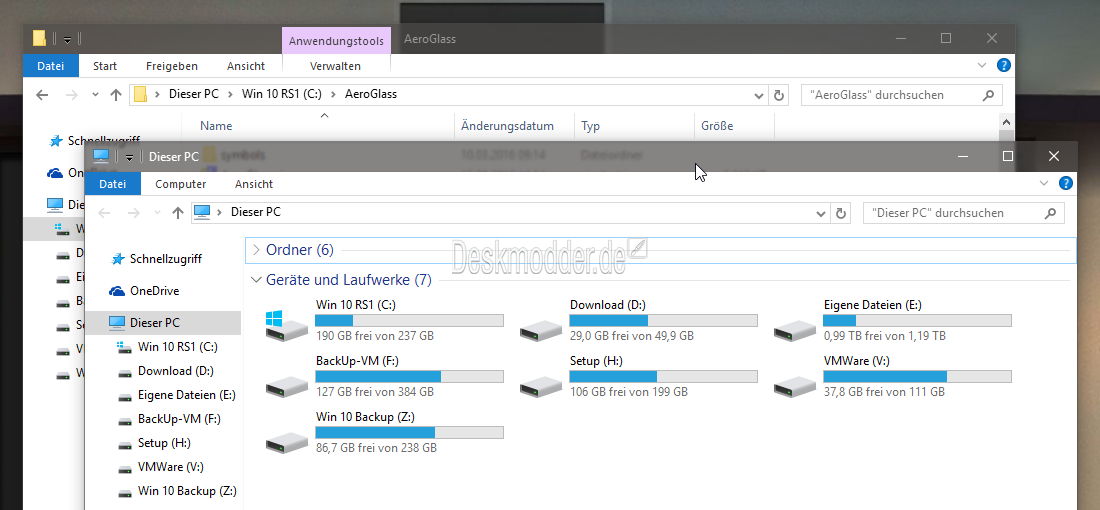Go back in AeroGlass window

coord(42,95)
